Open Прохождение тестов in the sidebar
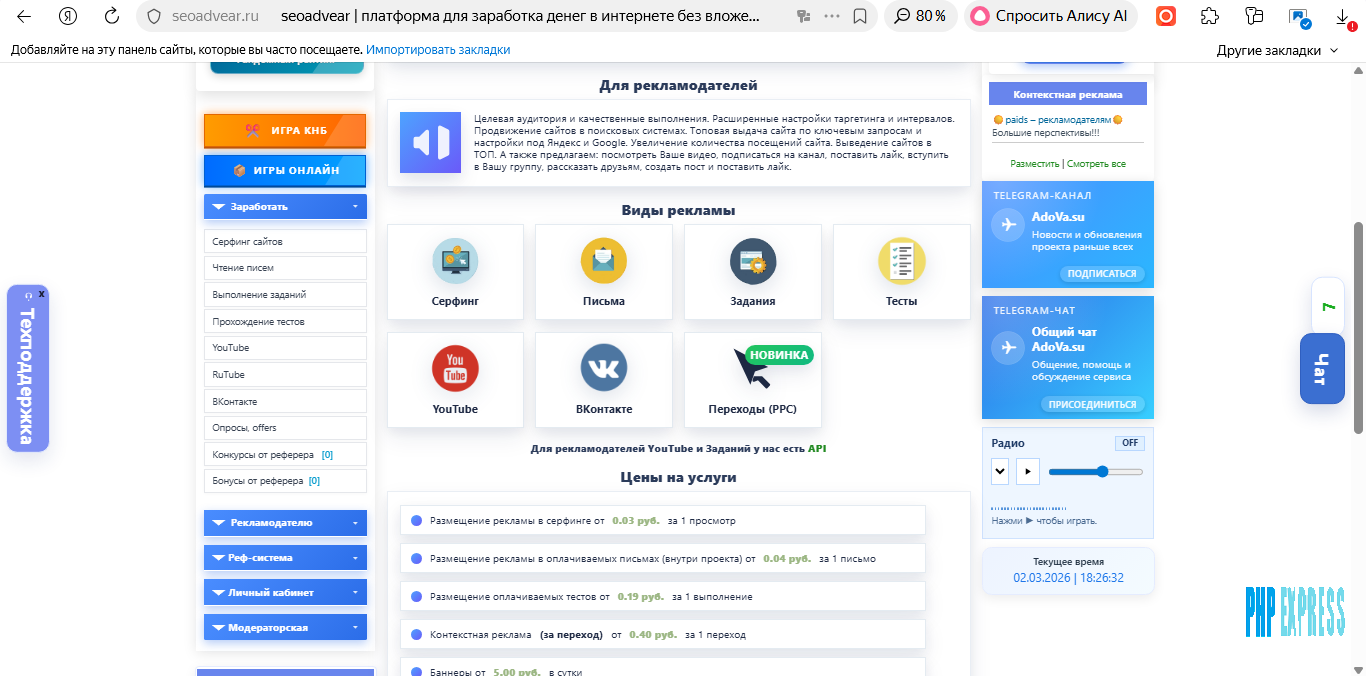1366x676 pixels. coord(285,322)
